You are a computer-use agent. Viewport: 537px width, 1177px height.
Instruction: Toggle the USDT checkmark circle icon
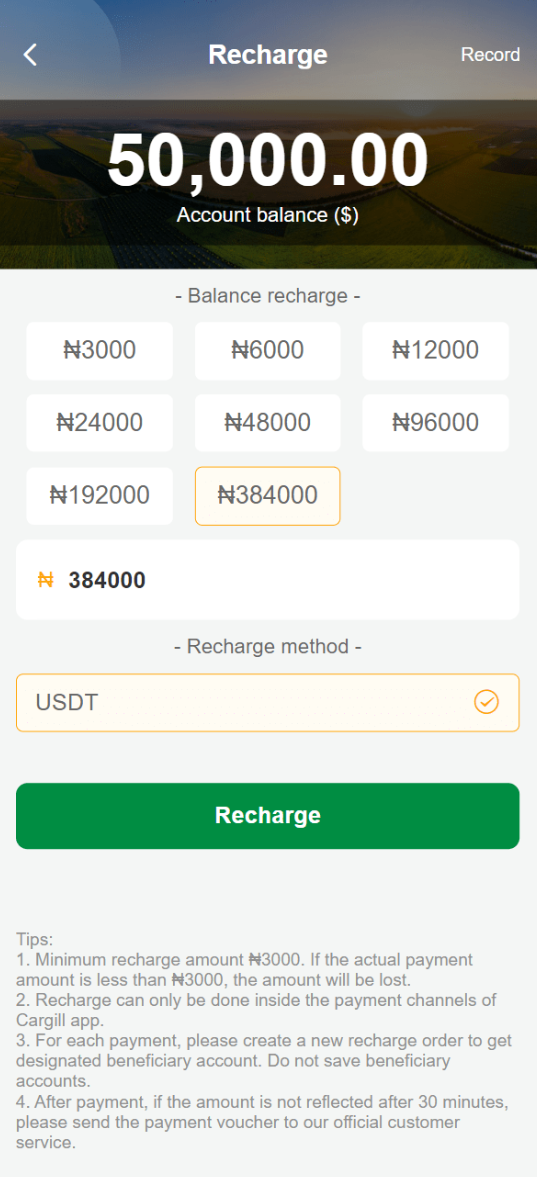tap(487, 703)
